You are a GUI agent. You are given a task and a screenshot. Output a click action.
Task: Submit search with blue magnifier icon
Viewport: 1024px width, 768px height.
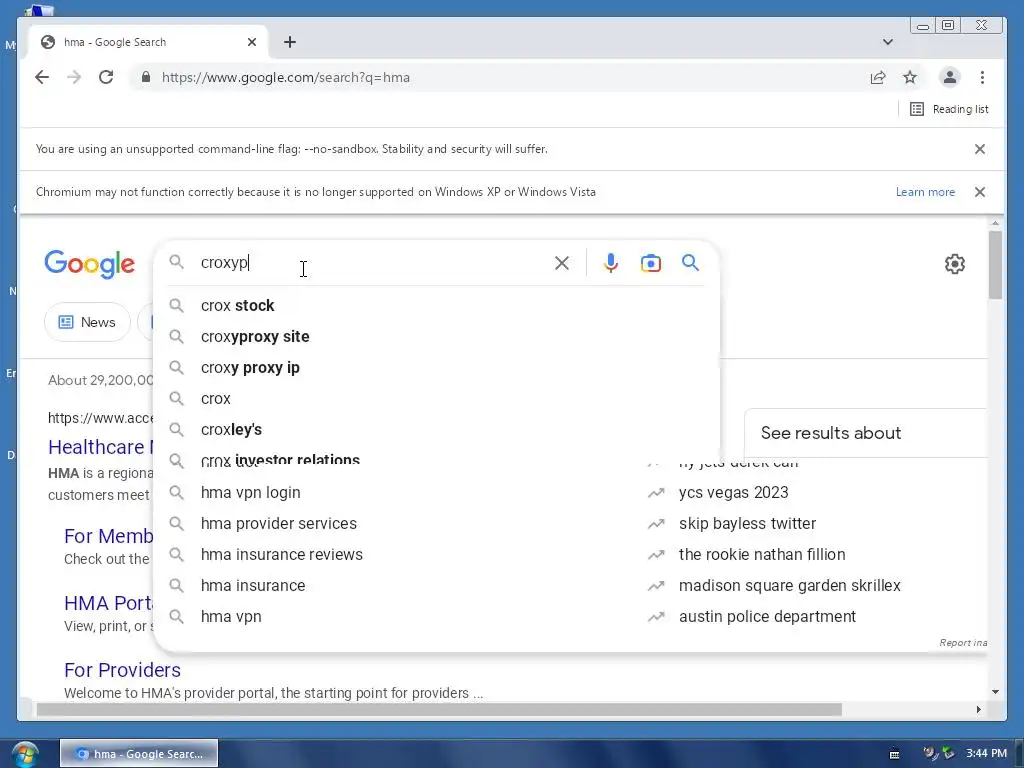point(690,263)
